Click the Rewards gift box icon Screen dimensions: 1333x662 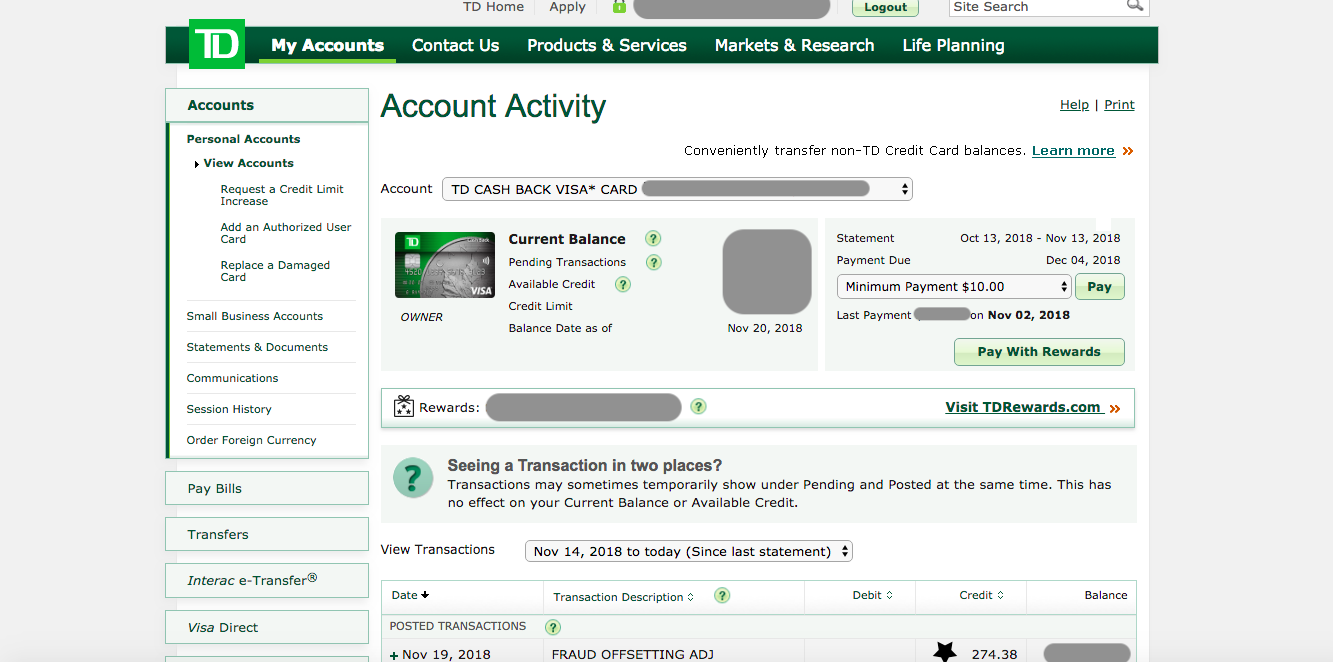tap(403, 407)
